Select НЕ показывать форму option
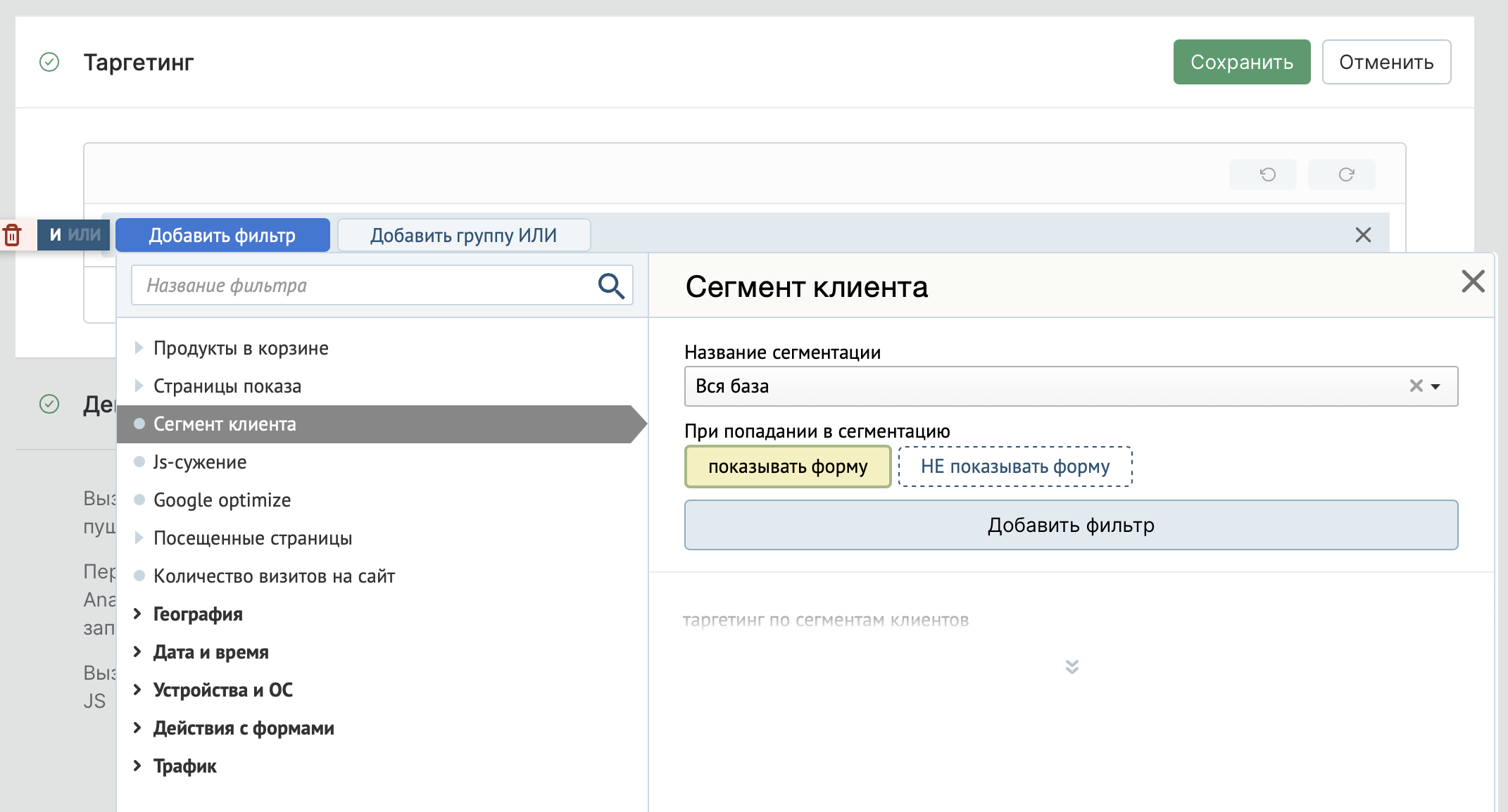 1015,467
